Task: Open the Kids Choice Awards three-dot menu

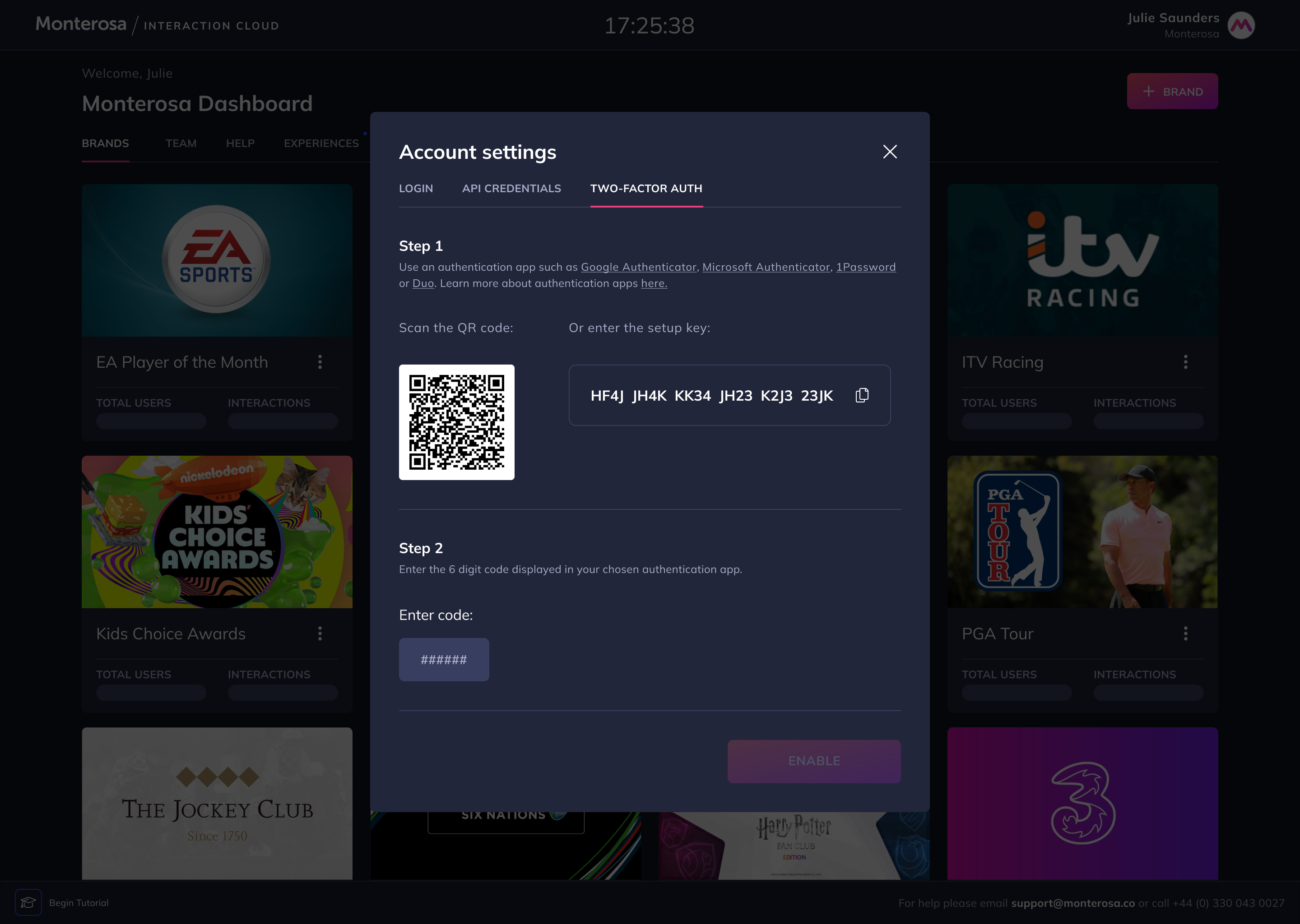Action: [x=320, y=633]
